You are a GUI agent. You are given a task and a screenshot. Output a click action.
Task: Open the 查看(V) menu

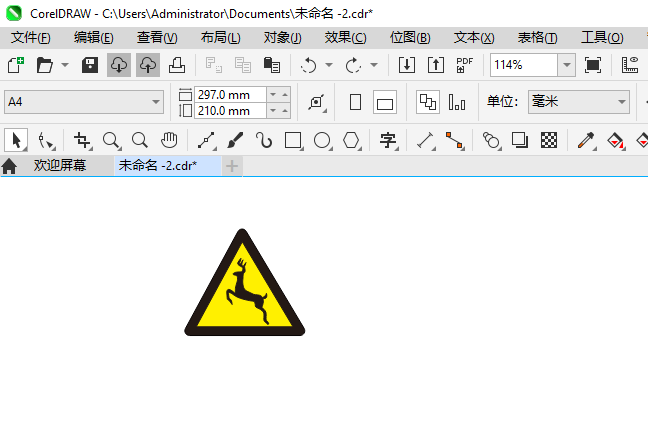pos(157,38)
